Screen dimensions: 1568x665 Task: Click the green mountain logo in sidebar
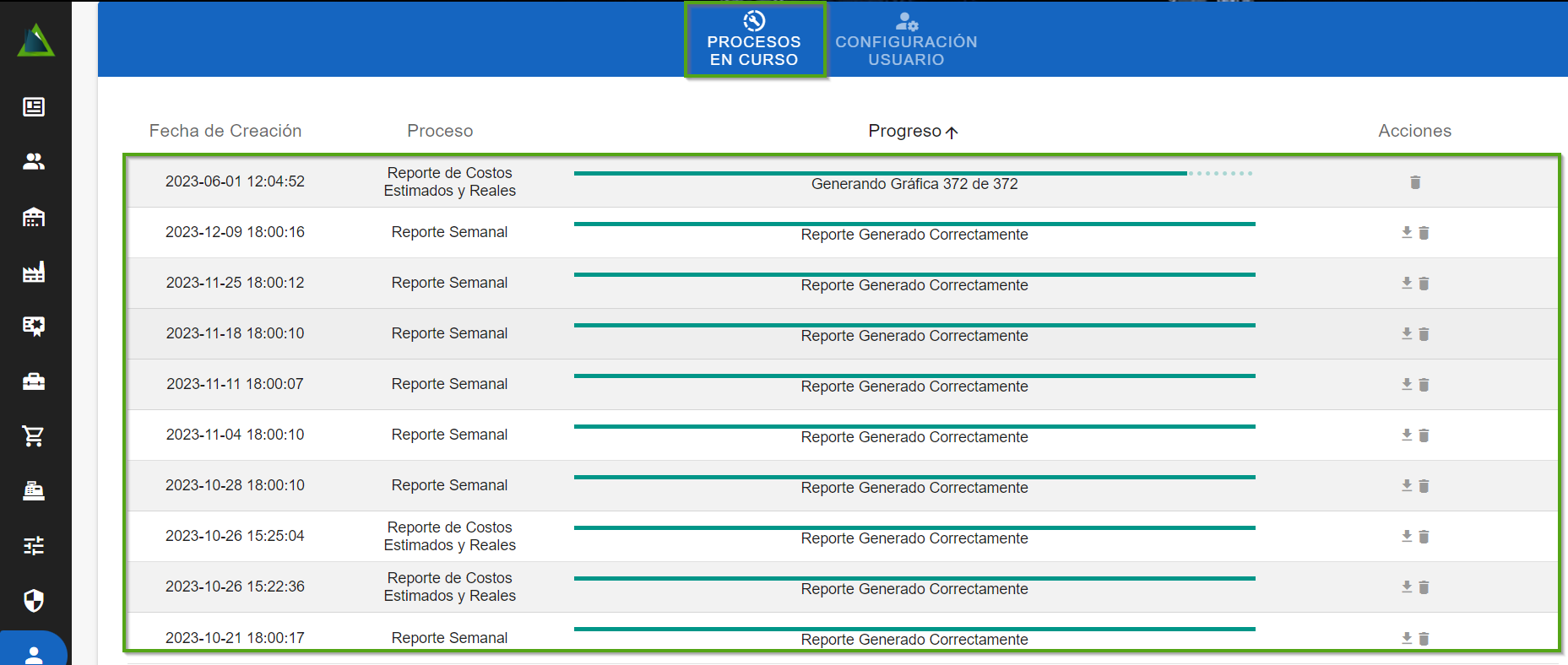(35, 41)
